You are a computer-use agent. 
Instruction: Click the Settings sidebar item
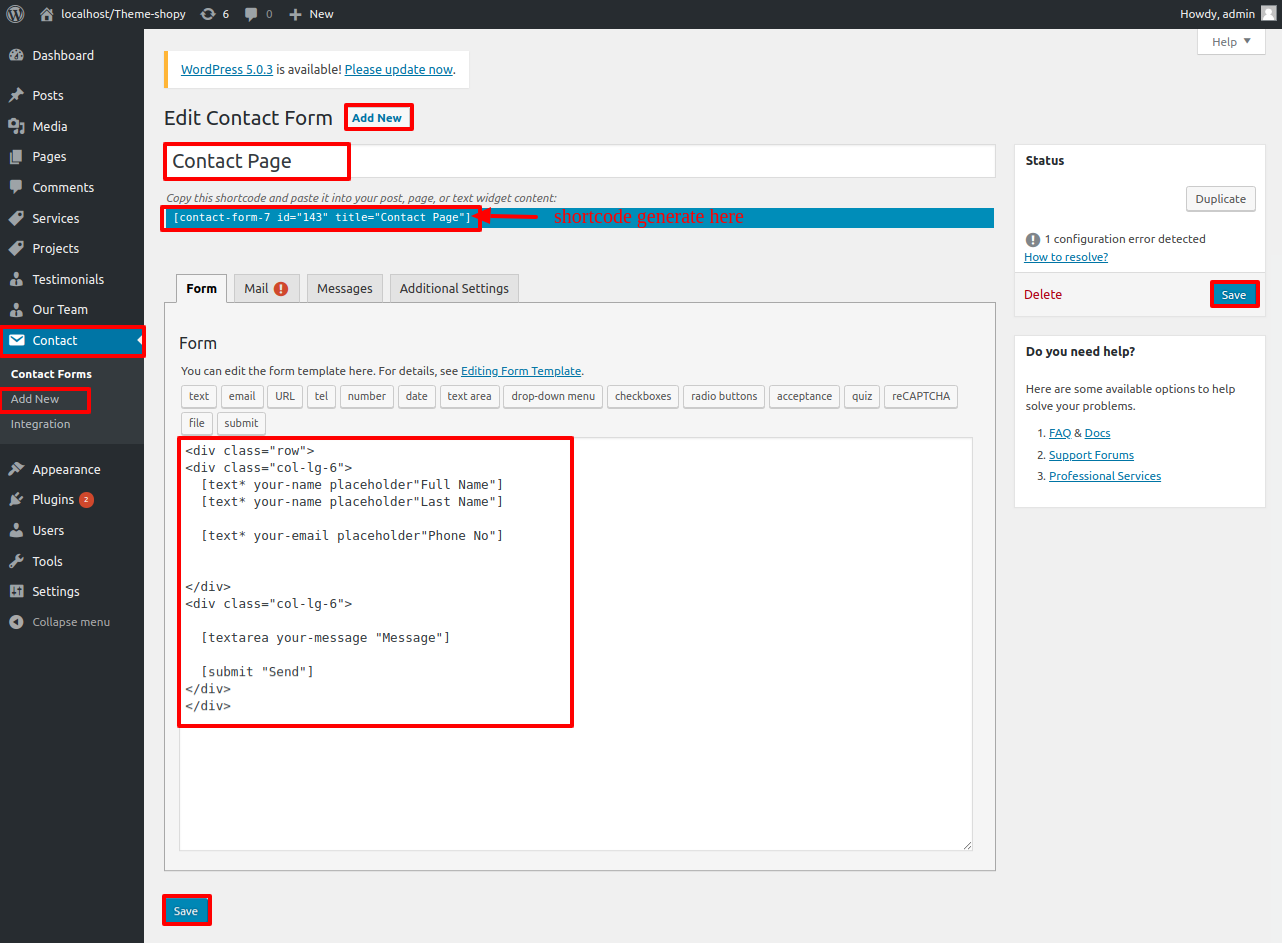pyautogui.click(x=55, y=591)
